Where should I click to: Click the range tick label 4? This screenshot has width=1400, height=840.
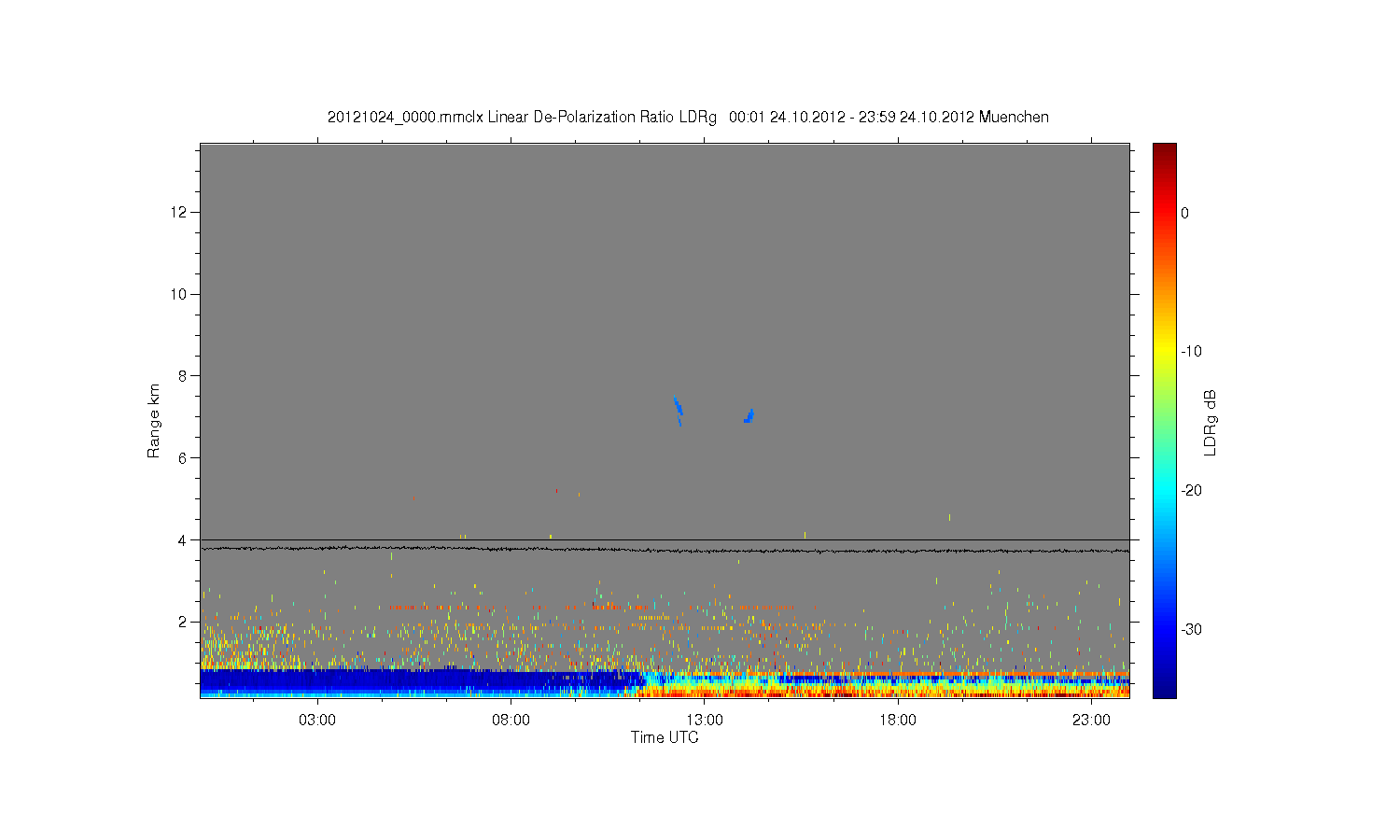click(x=183, y=539)
